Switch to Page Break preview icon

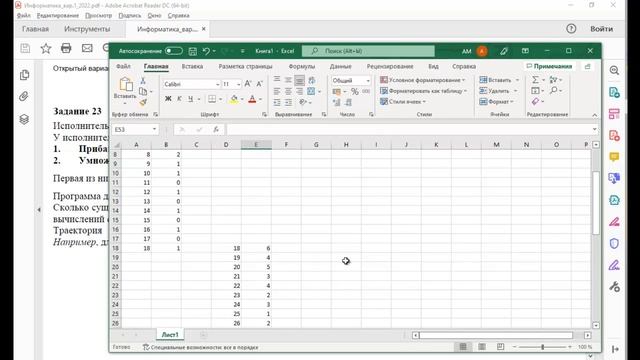click(500, 347)
